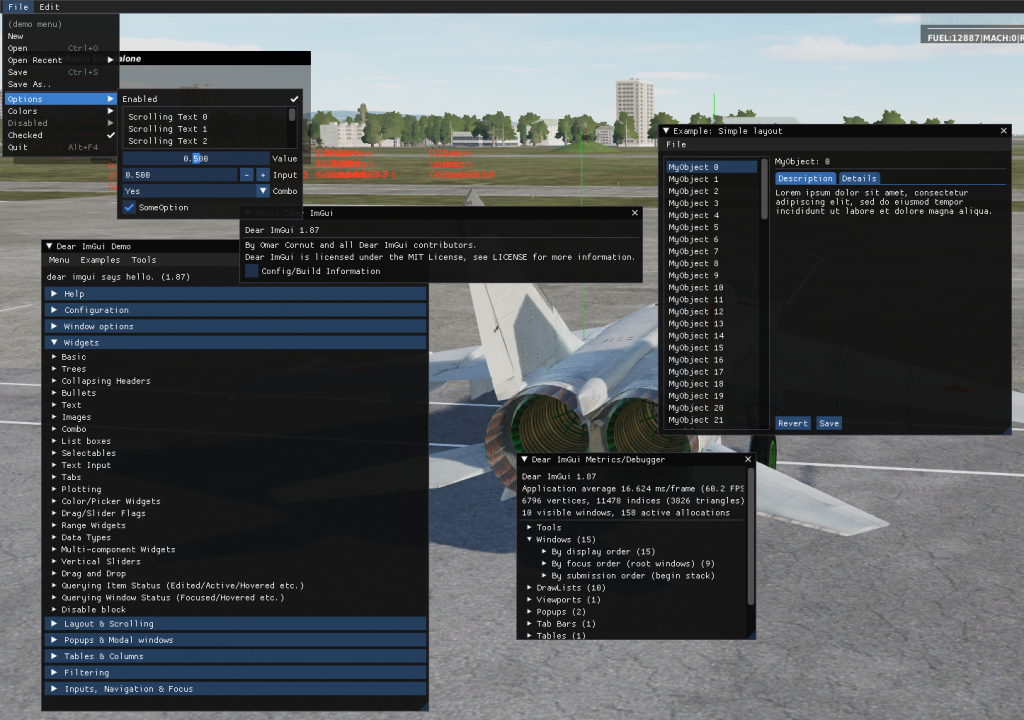
Task: Choose Save As.. menu entry
Action: click(x=61, y=84)
